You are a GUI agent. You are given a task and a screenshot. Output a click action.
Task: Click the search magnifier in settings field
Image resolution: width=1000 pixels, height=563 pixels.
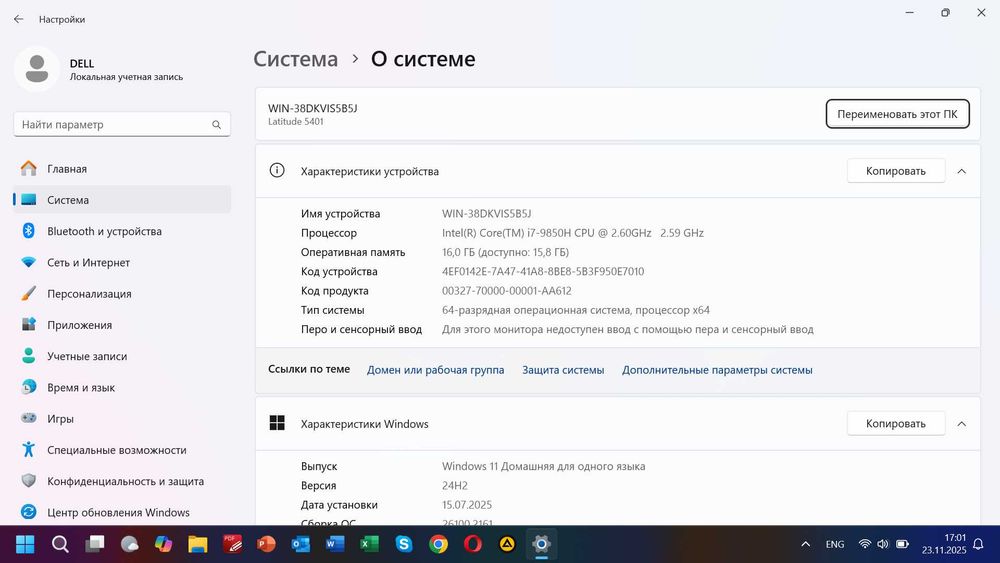click(216, 125)
